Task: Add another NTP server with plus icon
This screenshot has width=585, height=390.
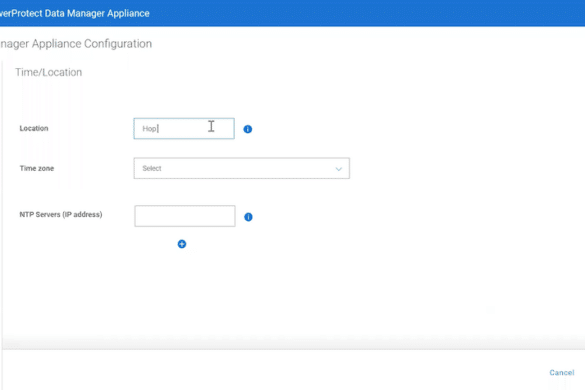Action: coord(182,244)
